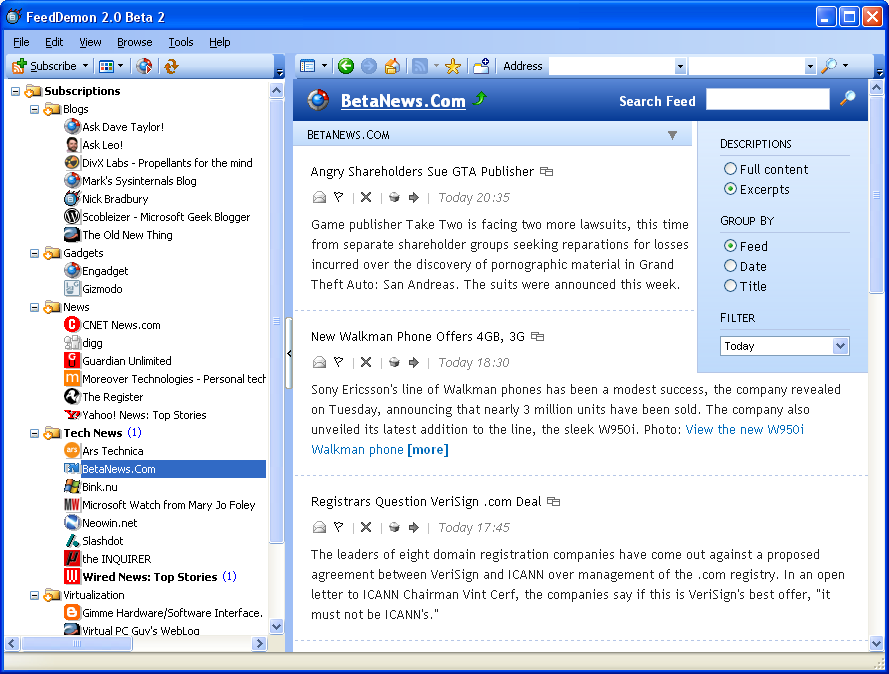889x674 pixels.
Task: Click View the new W950i link
Action: [744, 429]
